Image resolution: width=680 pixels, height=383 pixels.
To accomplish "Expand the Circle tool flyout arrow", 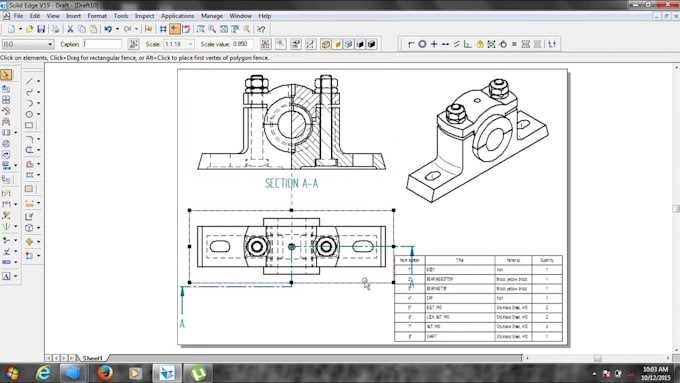I will tap(38, 114).
